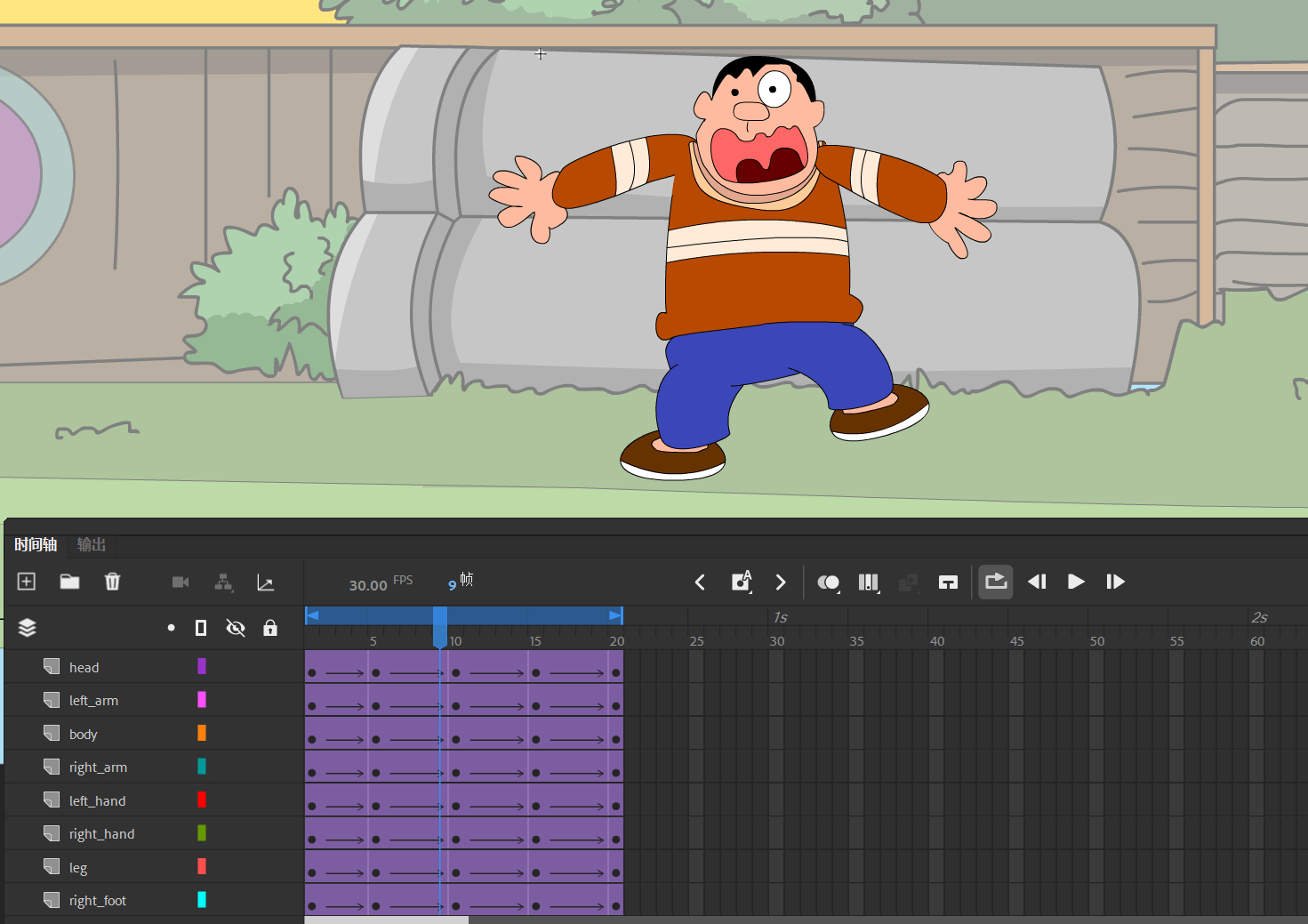Jump to the next keyframe
Viewport: 1308px width, 924px height.
click(781, 582)
